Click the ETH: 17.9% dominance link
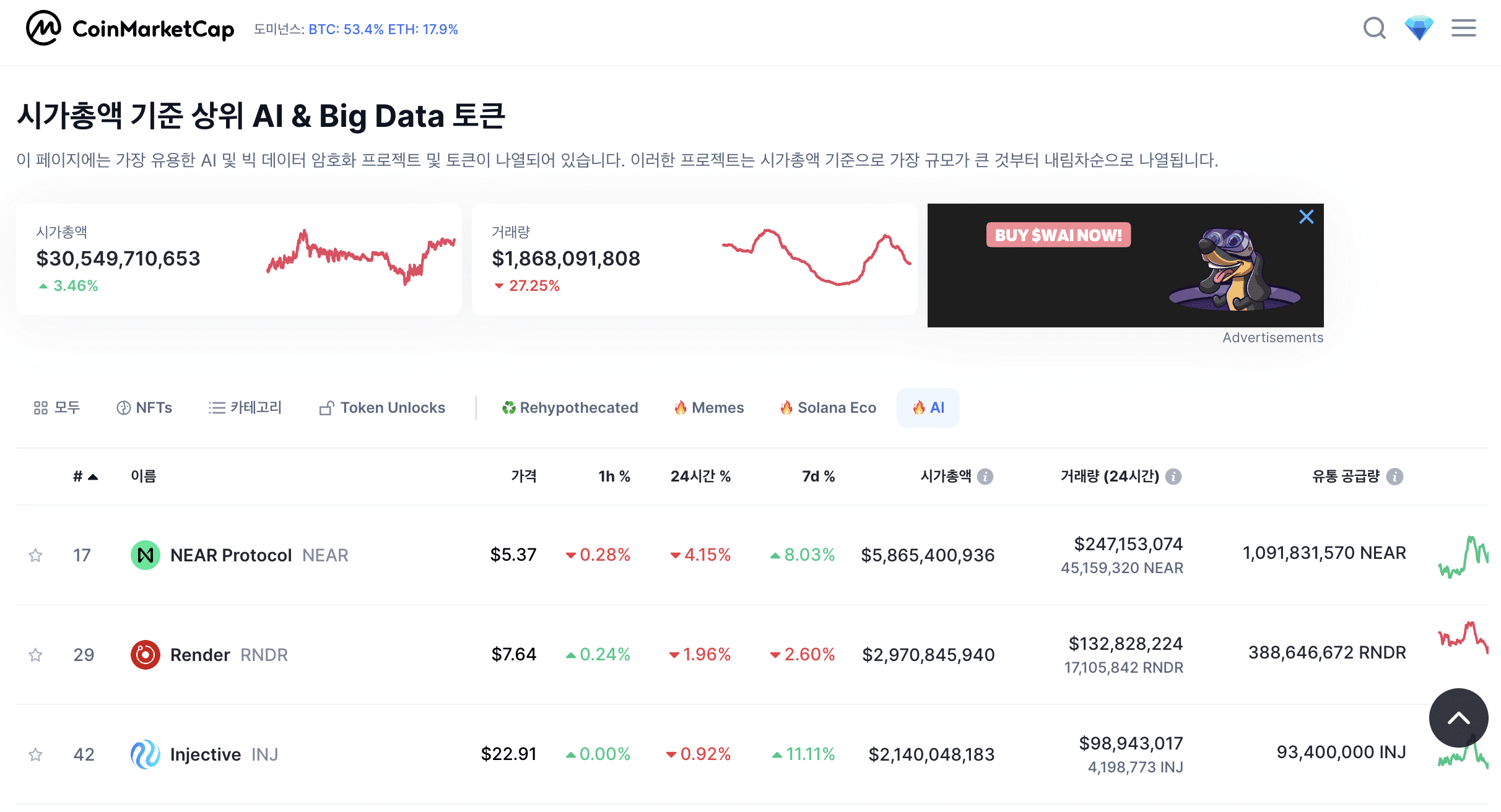This screenshot has width=1501, height=812. coord(423,29)
